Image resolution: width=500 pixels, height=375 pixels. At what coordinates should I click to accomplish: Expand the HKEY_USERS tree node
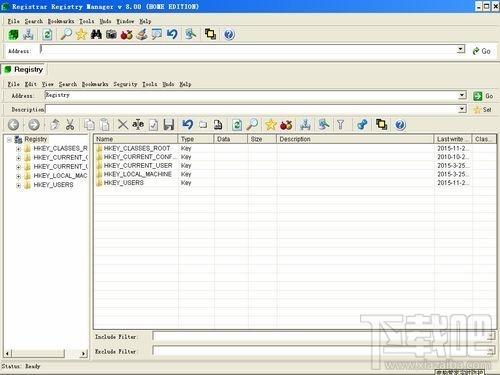(x=18, y=185)
